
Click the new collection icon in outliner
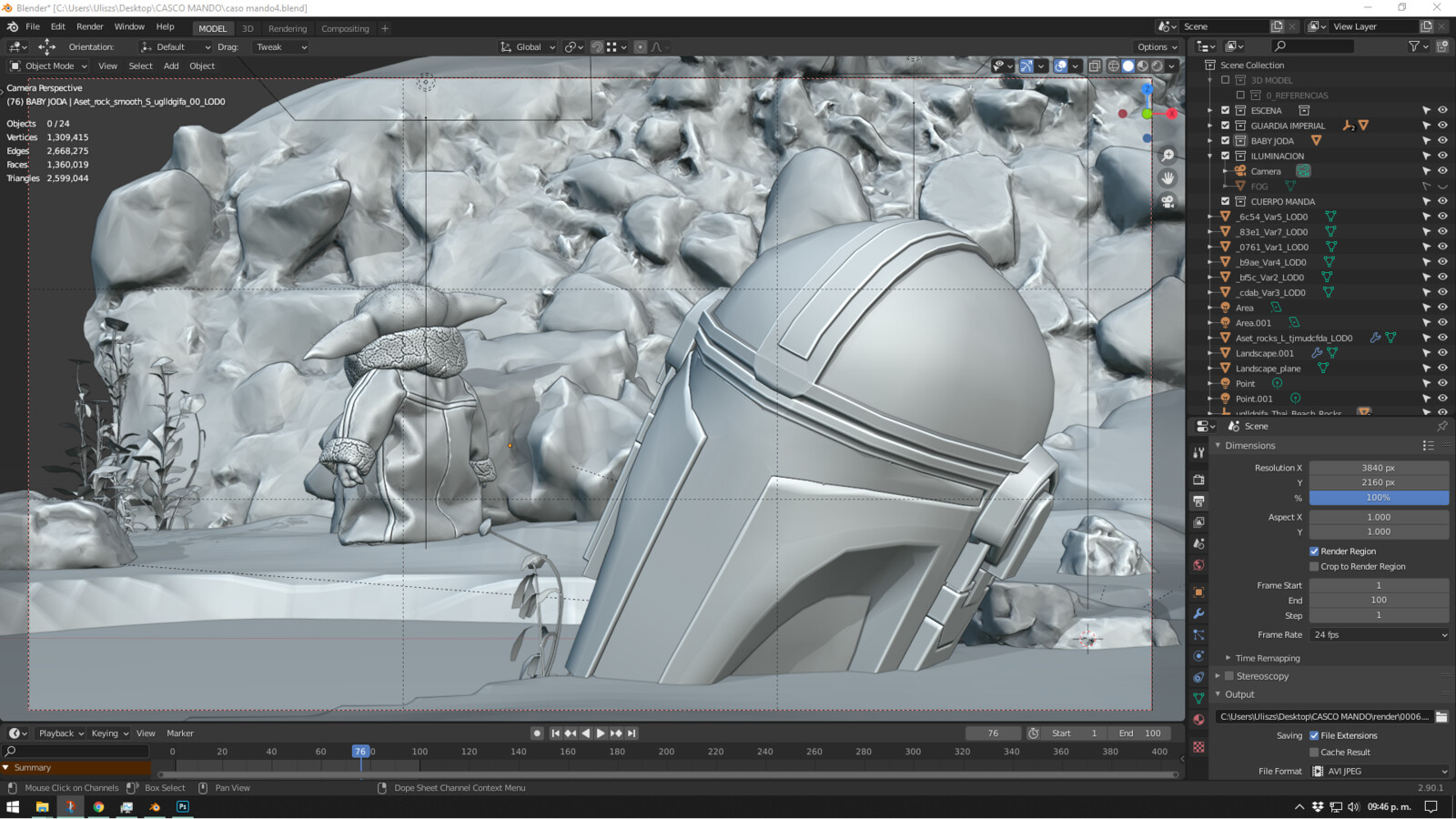pos(1442,46)
